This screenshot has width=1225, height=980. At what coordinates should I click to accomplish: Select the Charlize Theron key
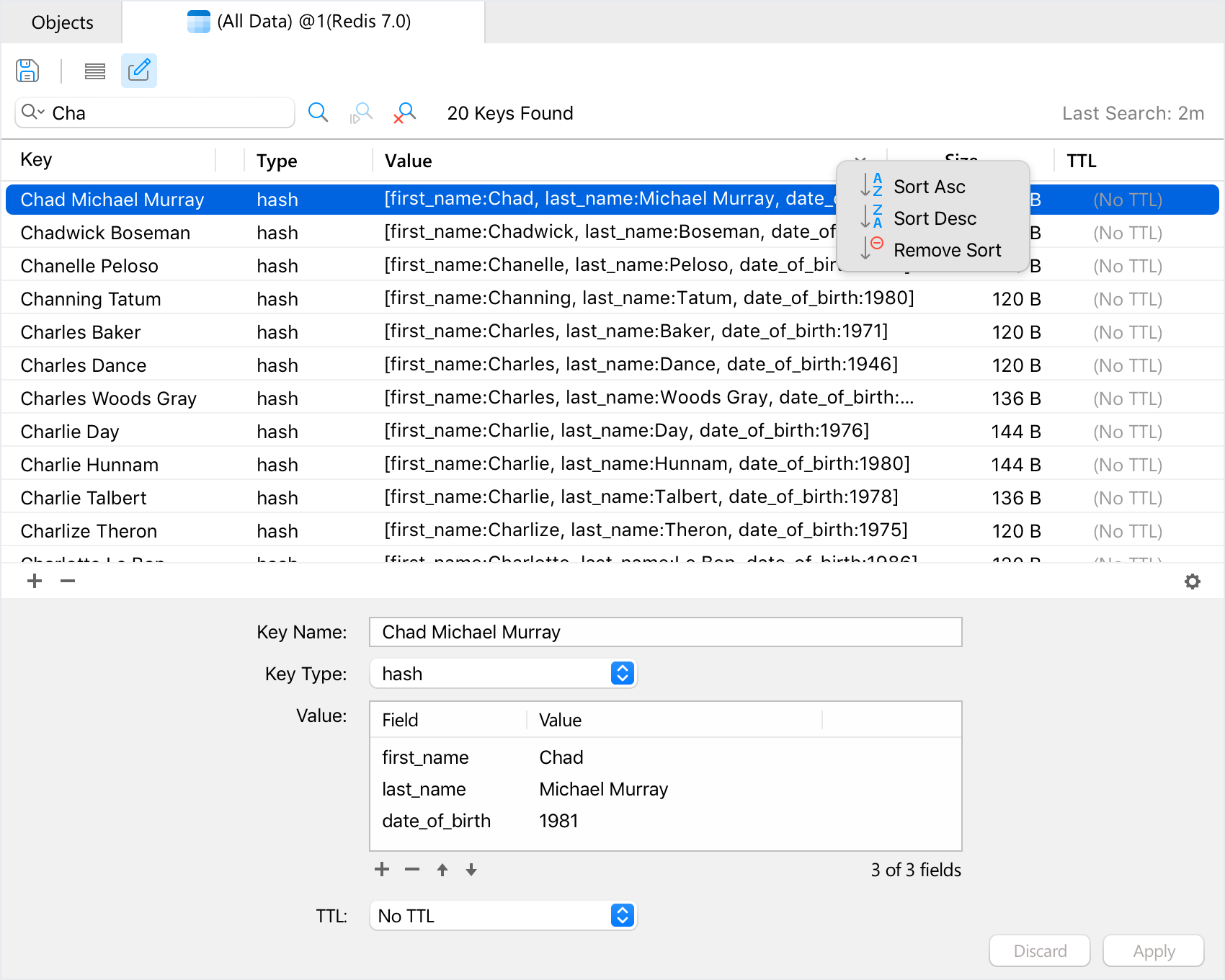[89, 531]
